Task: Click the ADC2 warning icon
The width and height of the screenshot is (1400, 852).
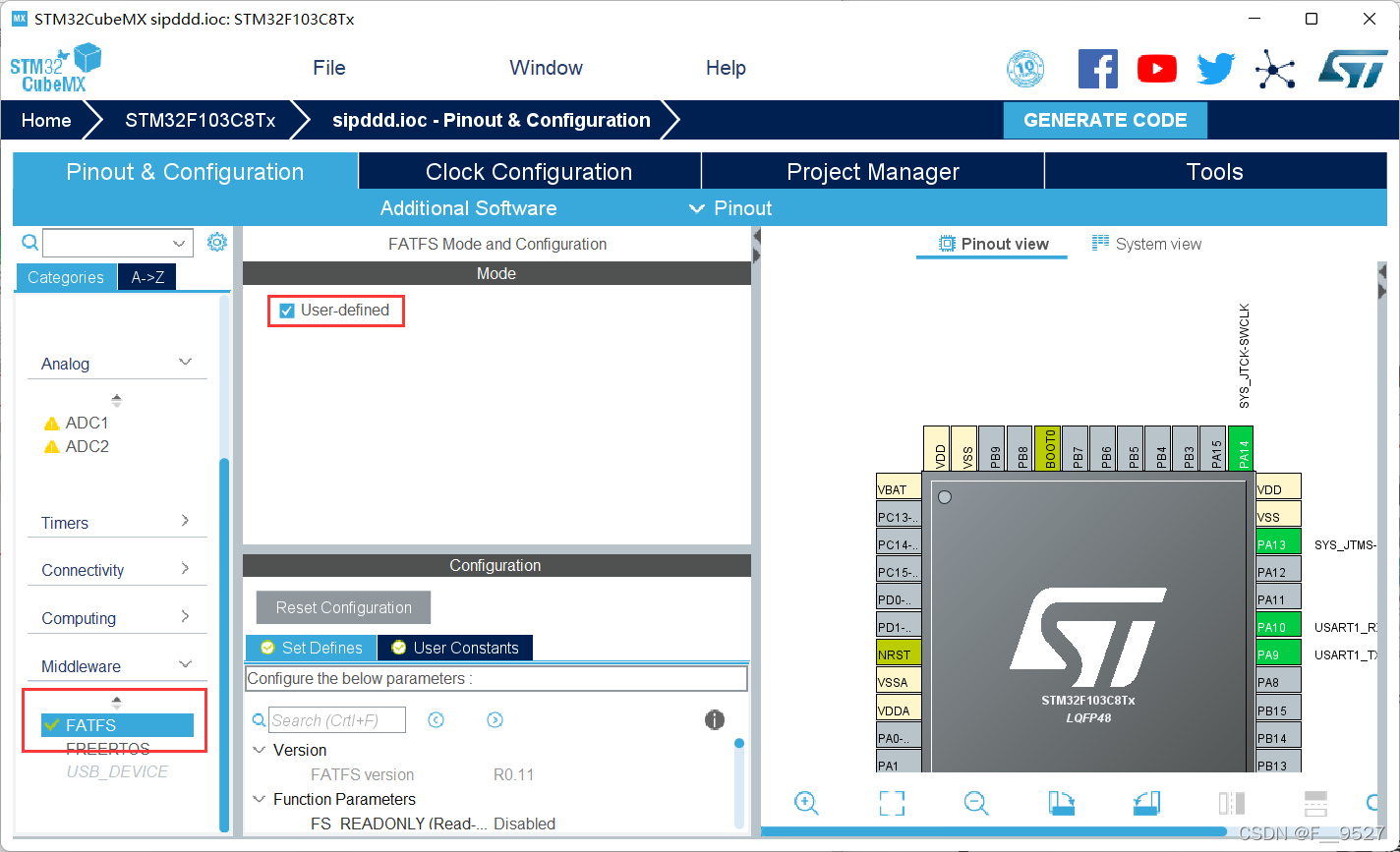Action: point(52,447)
